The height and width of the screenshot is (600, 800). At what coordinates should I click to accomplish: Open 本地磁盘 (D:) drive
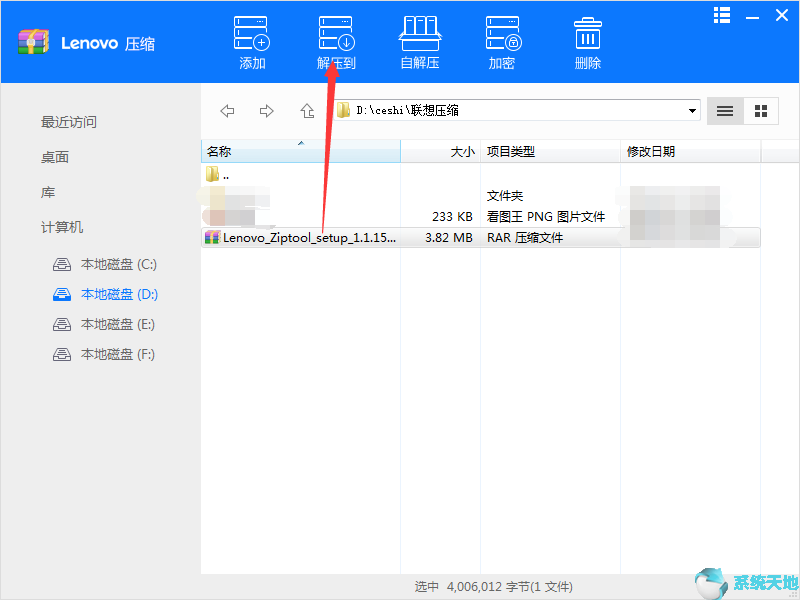[106, 294]
